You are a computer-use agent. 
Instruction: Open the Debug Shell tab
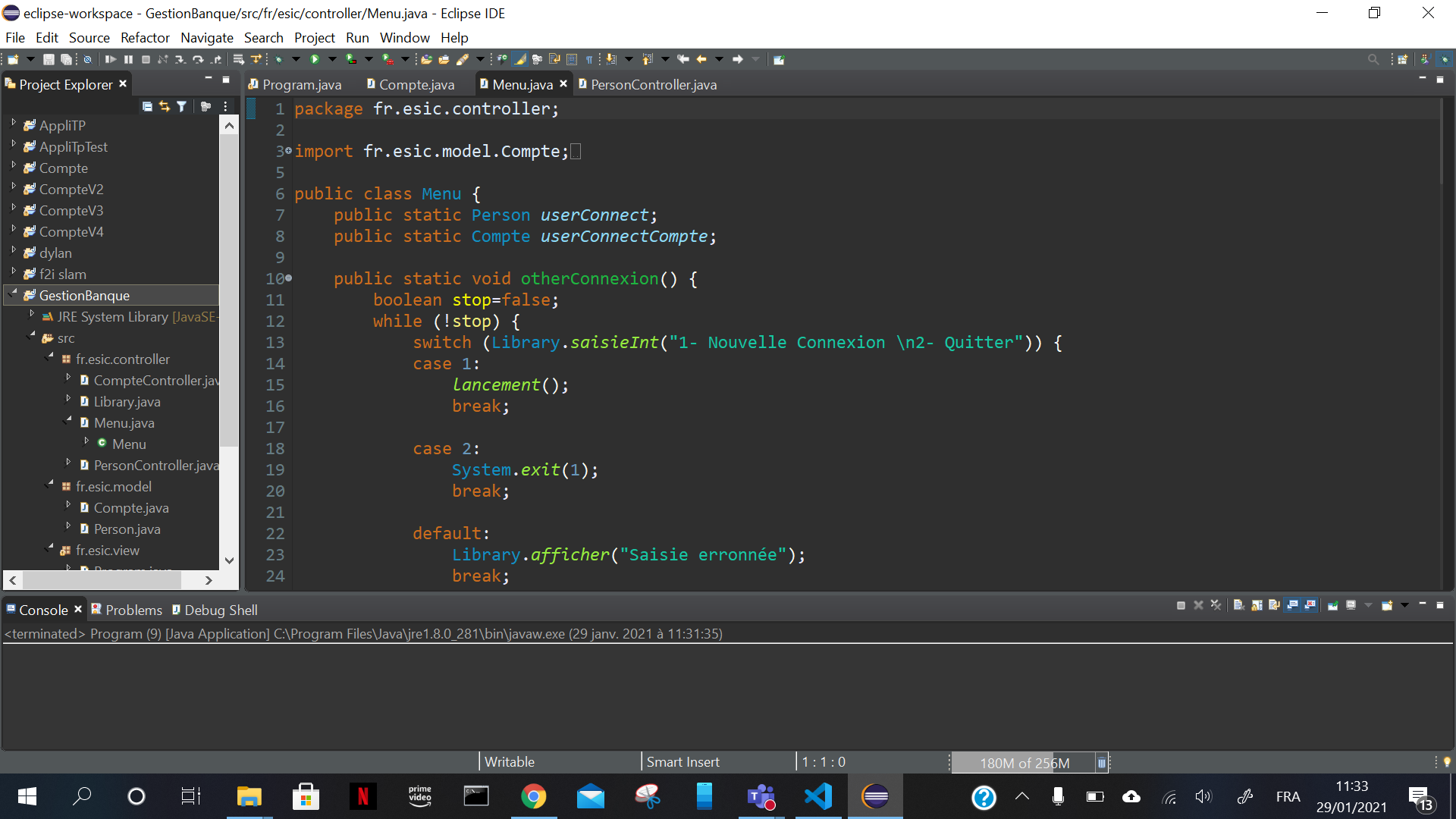pos(215,610)
